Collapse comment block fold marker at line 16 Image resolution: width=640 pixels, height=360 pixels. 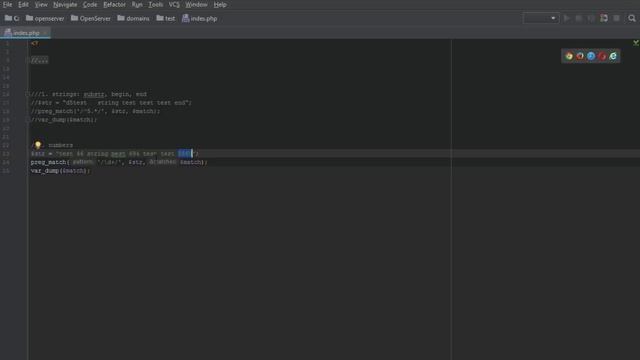click(x=27, y=94)
